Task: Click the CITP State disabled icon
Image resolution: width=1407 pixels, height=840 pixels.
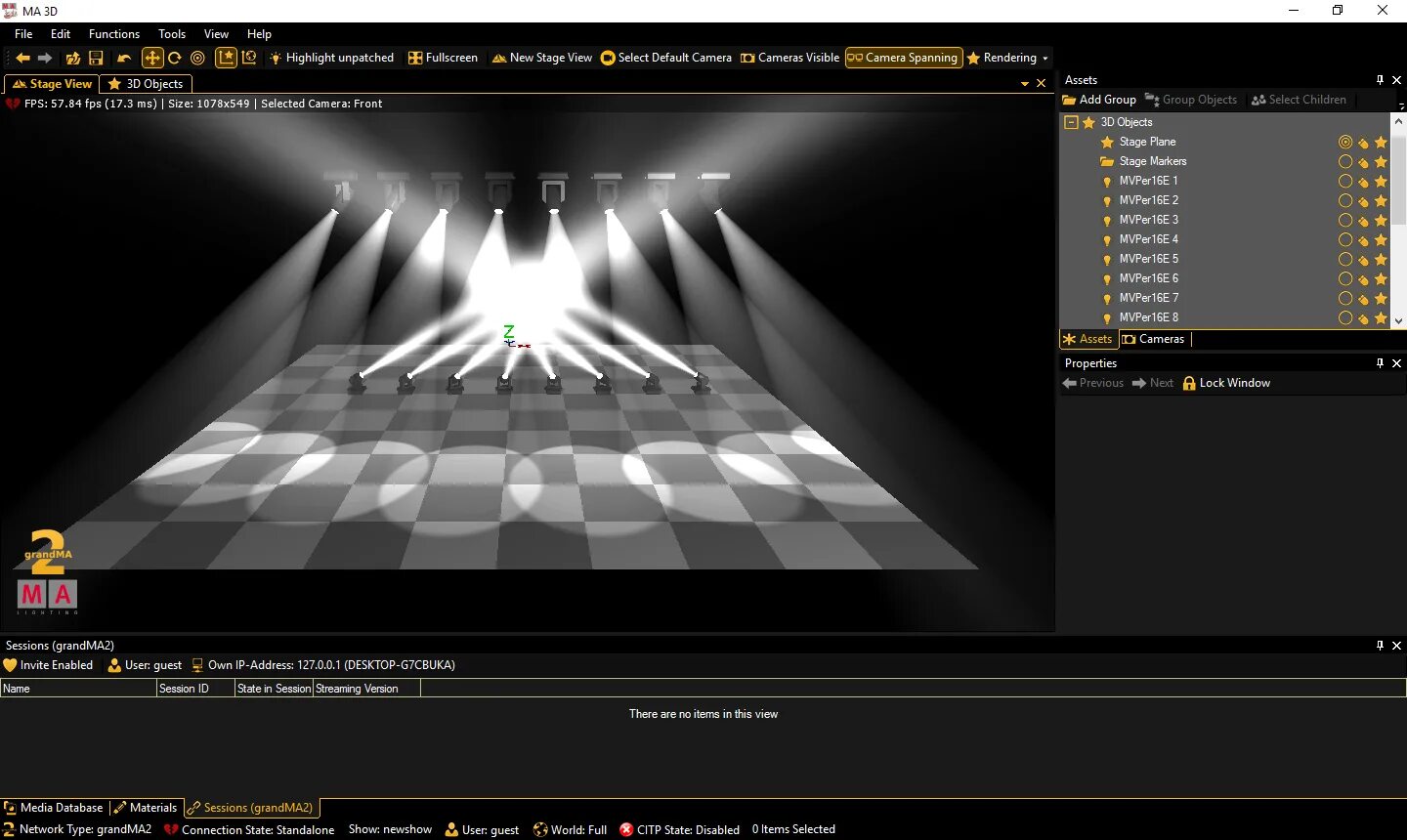Action: [626, 829]
